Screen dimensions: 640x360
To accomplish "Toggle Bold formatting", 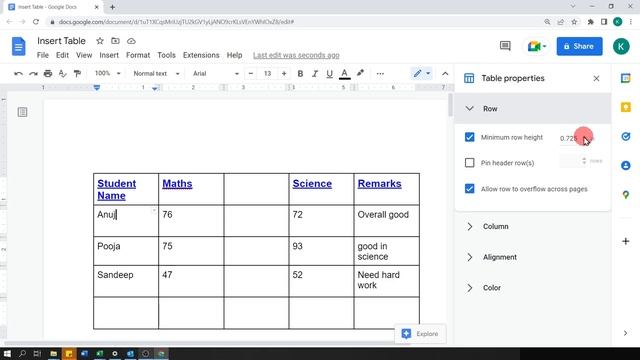I will point(300,74).
